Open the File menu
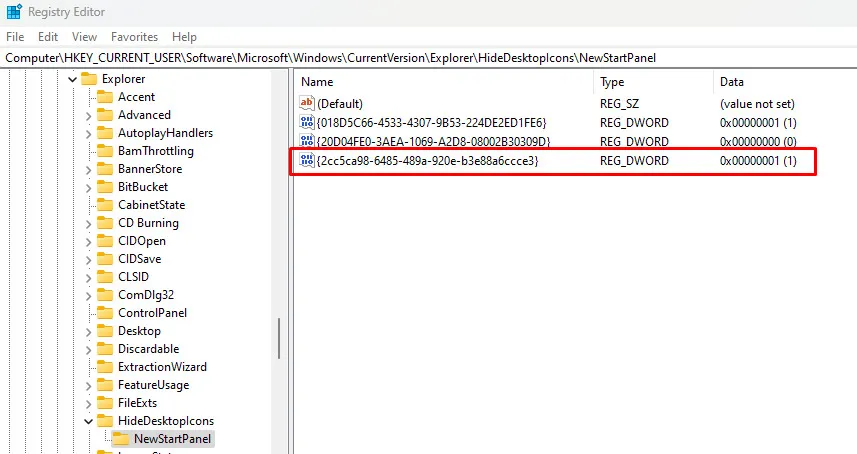The width and height of the screenshot is (857, 454). [15, 37]
